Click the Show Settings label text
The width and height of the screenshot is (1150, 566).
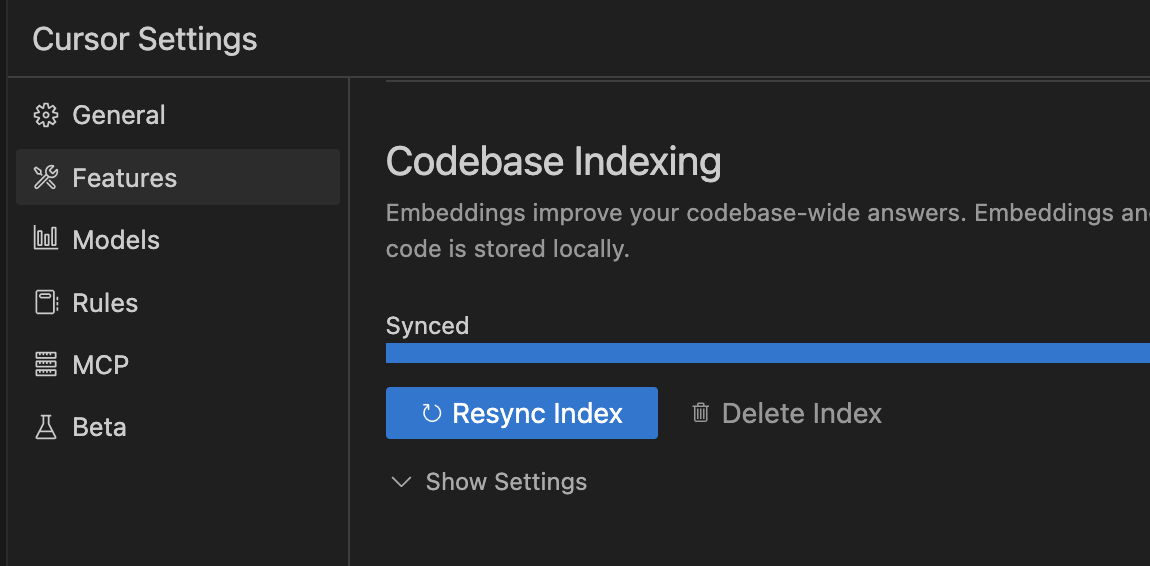[x=506, y=482]
